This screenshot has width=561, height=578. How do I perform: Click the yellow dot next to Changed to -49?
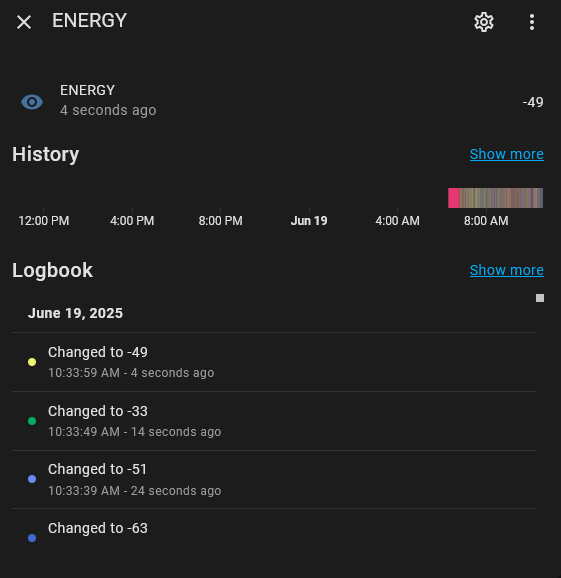click(x=32, y=362)
